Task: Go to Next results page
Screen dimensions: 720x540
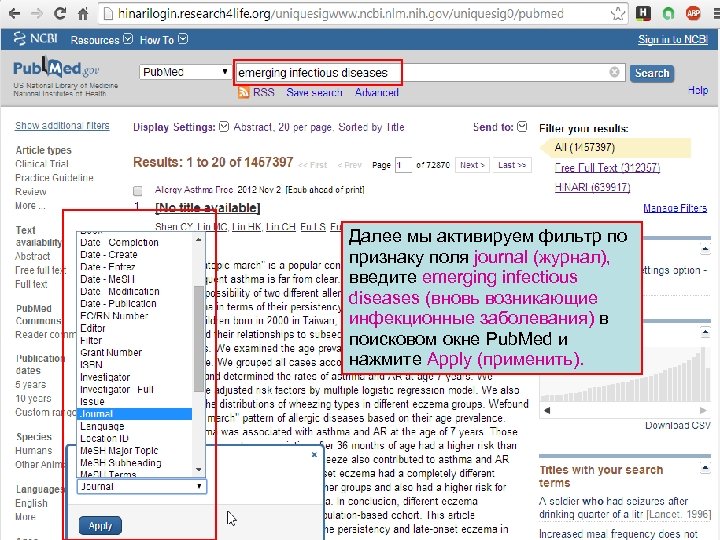Action: pyautogui.click(x=472, y=165)
